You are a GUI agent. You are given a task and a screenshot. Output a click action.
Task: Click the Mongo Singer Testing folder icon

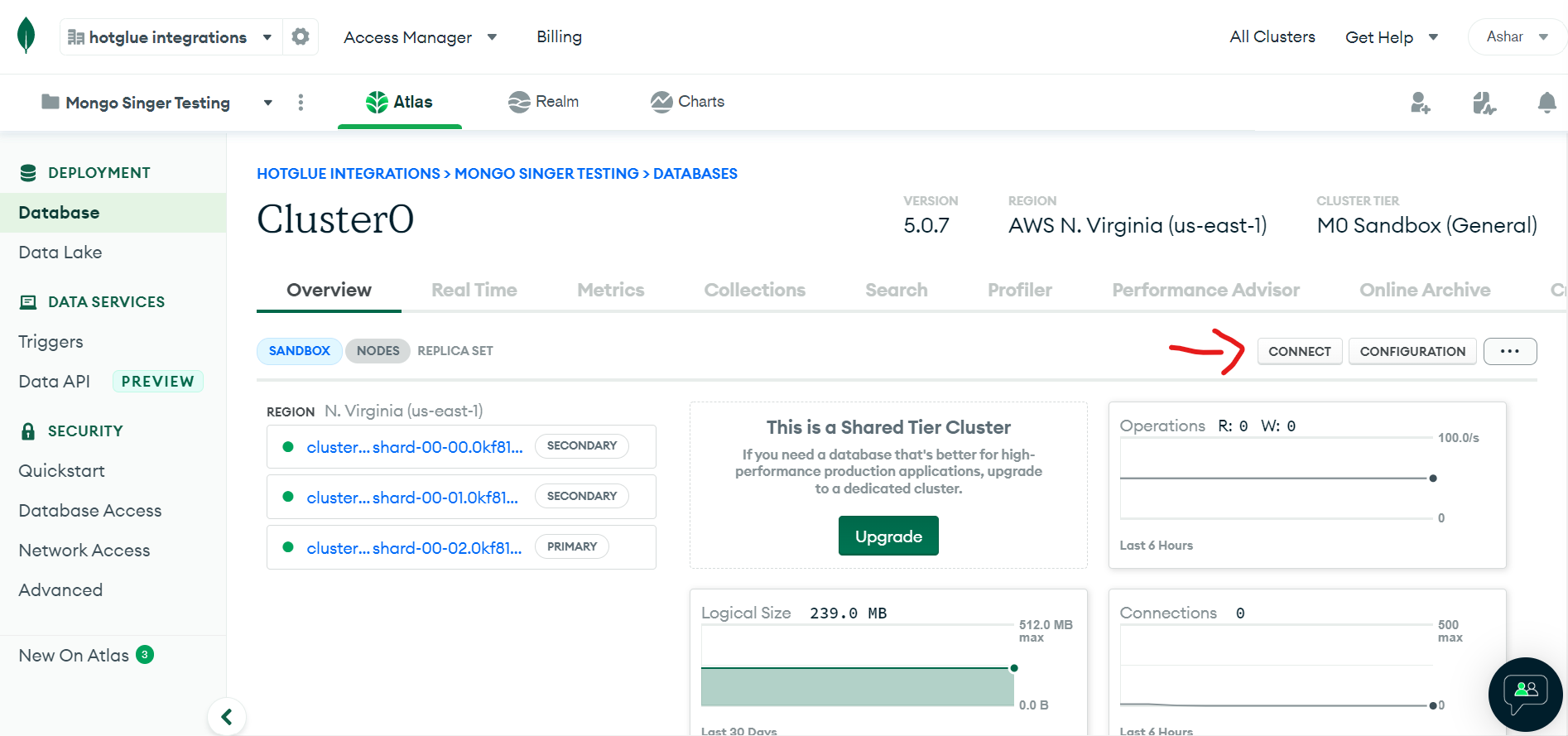pyautogui.click(x=51, y=102)
